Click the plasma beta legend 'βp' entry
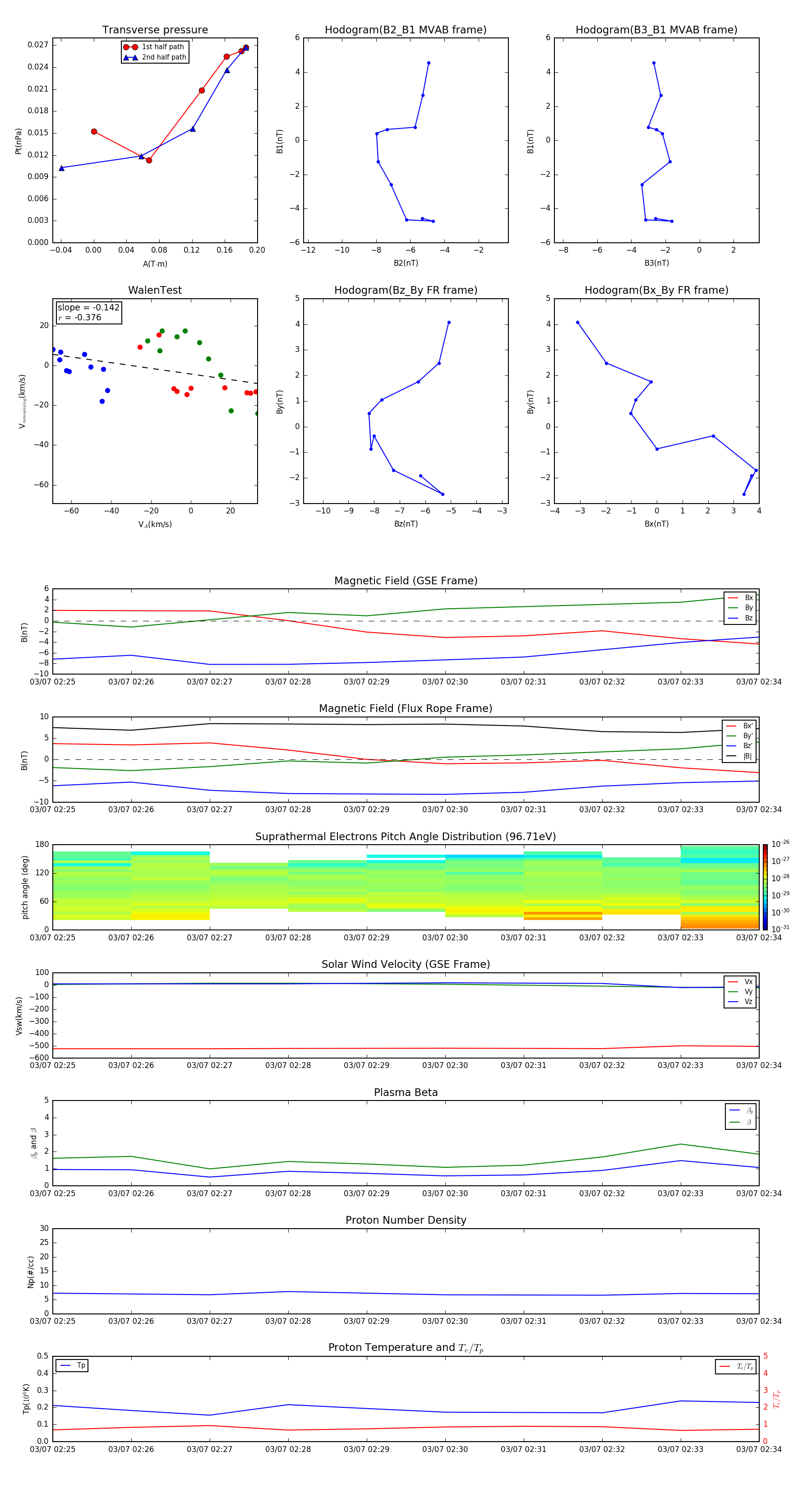 click(741, 1110)
